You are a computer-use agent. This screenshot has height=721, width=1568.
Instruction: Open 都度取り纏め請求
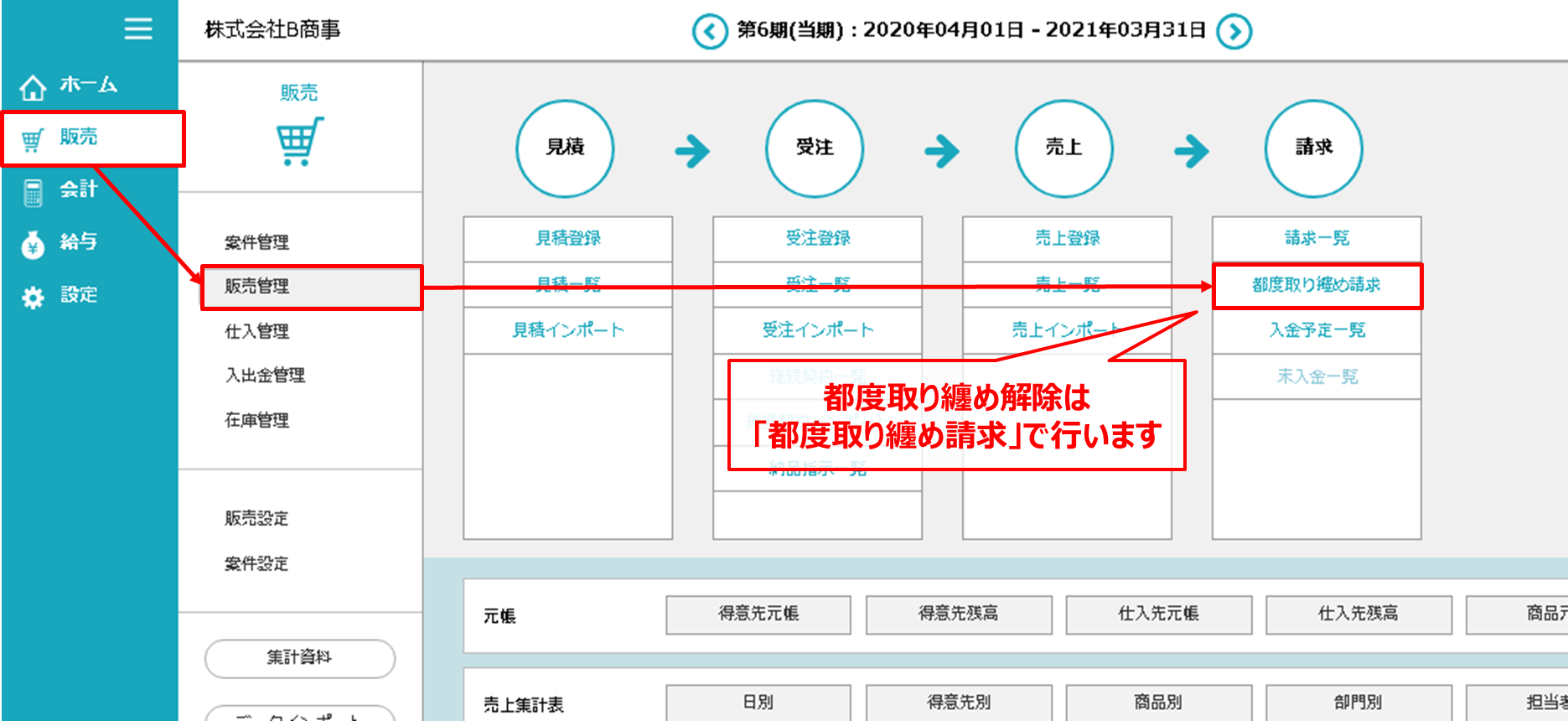tap(1317, 286)
